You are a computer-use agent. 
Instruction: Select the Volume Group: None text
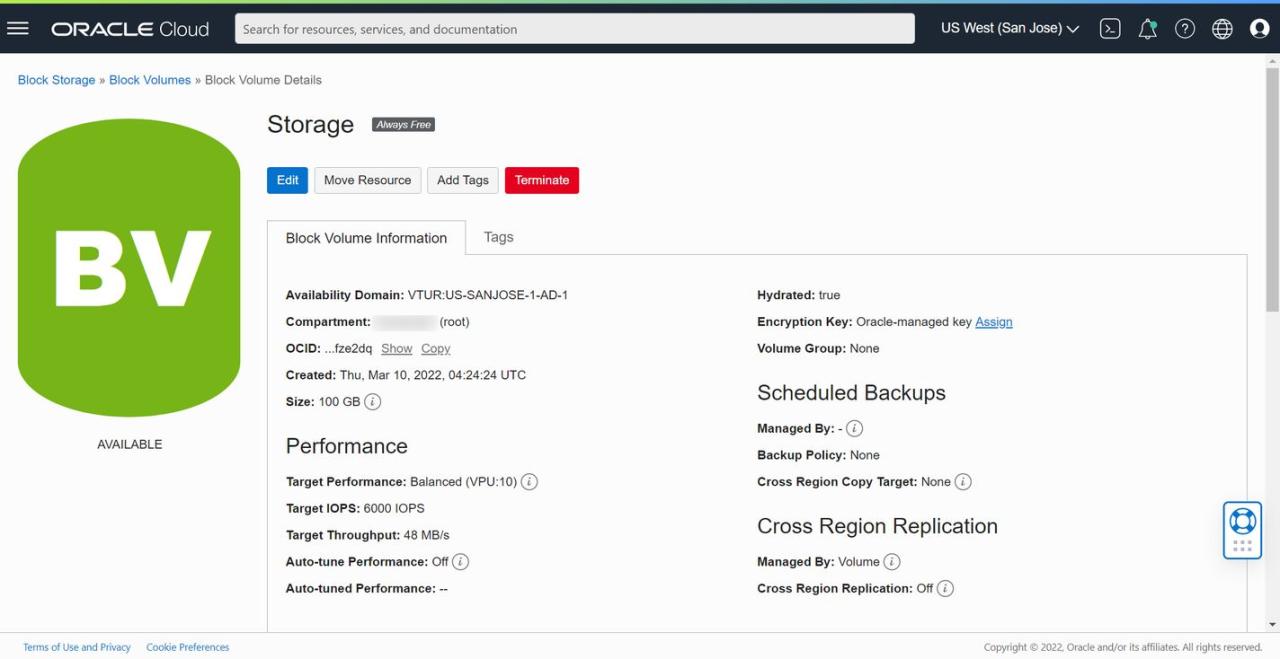[818, 348]
